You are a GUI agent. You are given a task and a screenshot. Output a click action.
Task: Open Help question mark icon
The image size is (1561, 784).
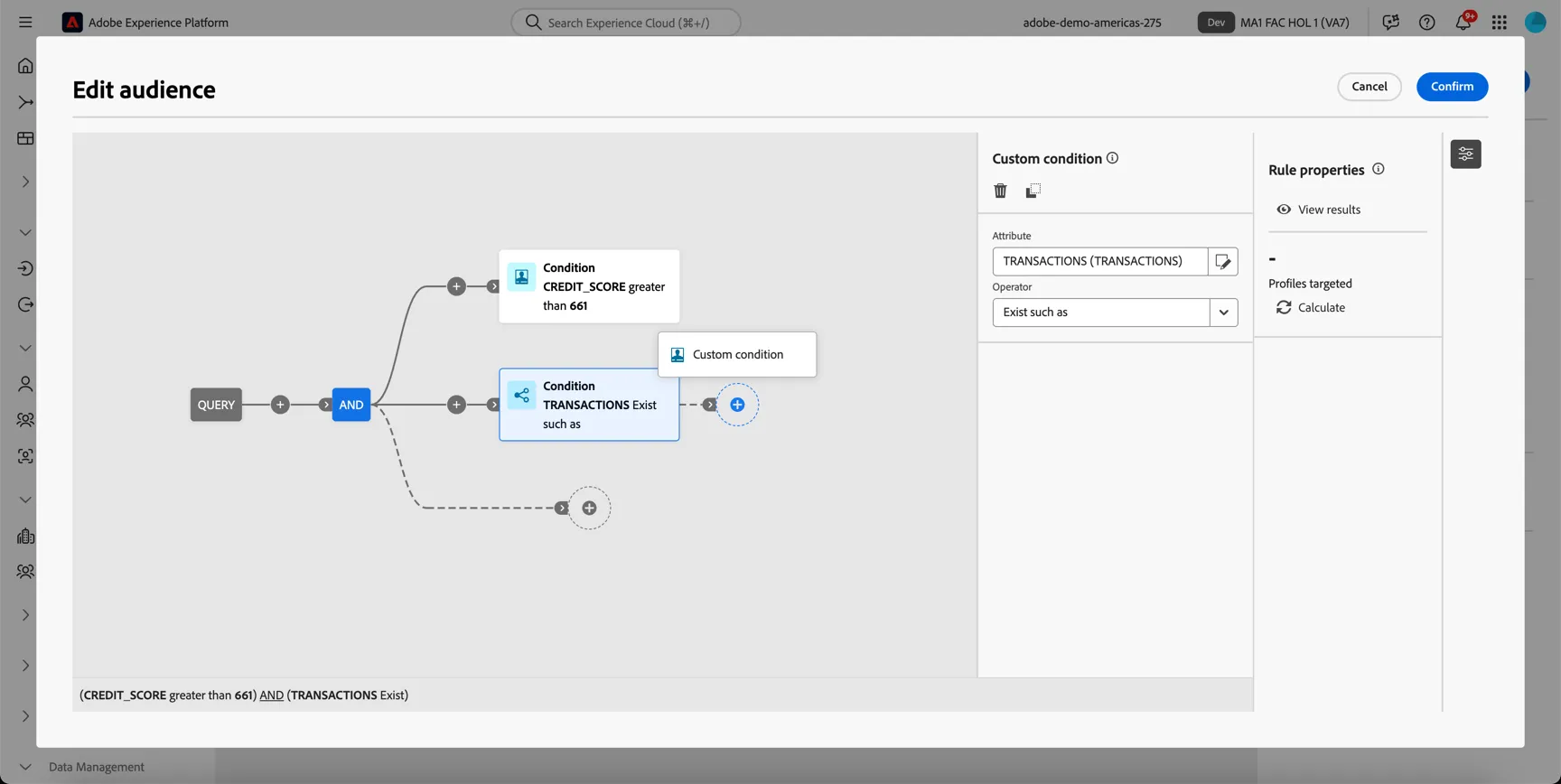1426,23
